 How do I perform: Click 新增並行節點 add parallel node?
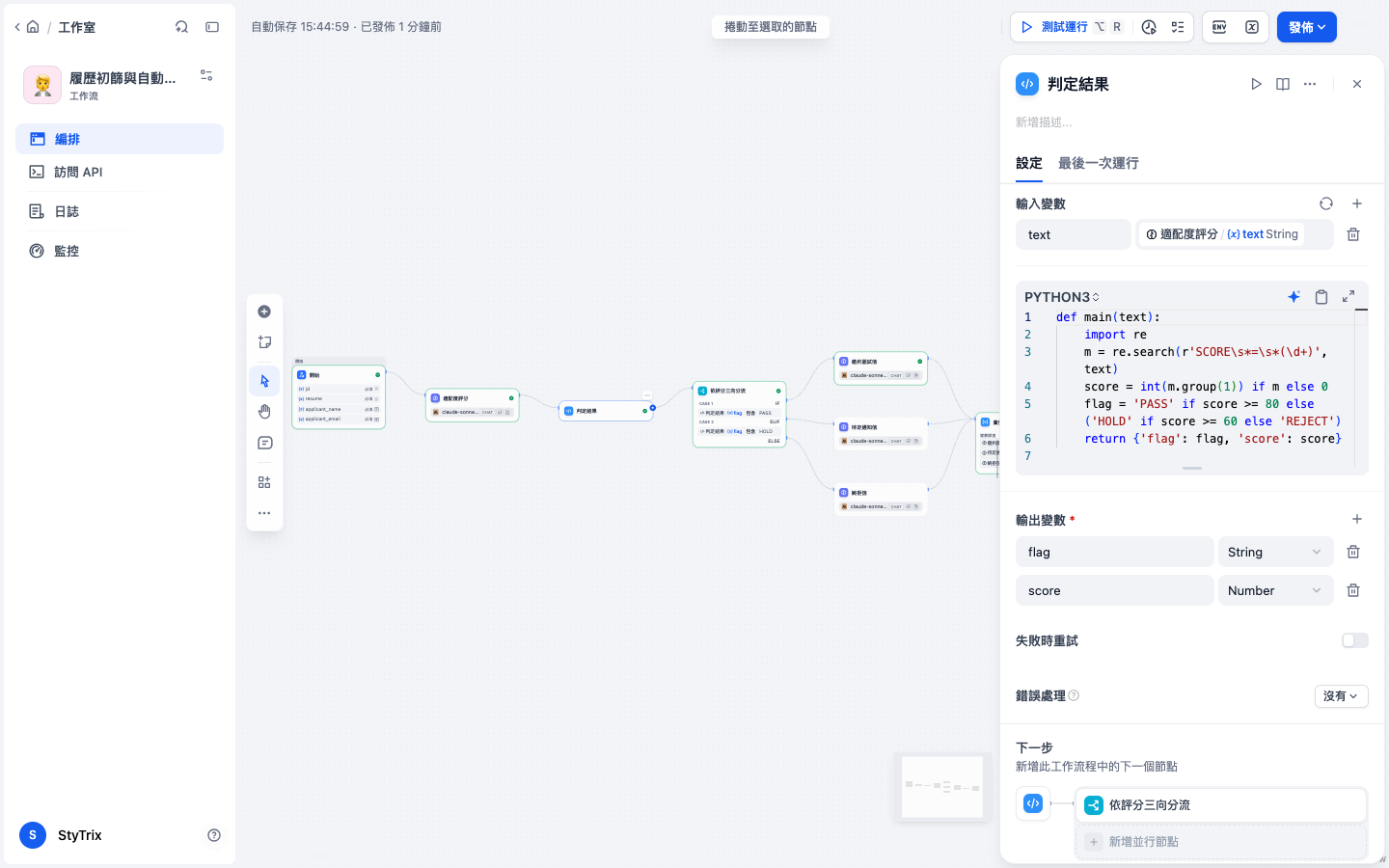(x=1221, y=842)
